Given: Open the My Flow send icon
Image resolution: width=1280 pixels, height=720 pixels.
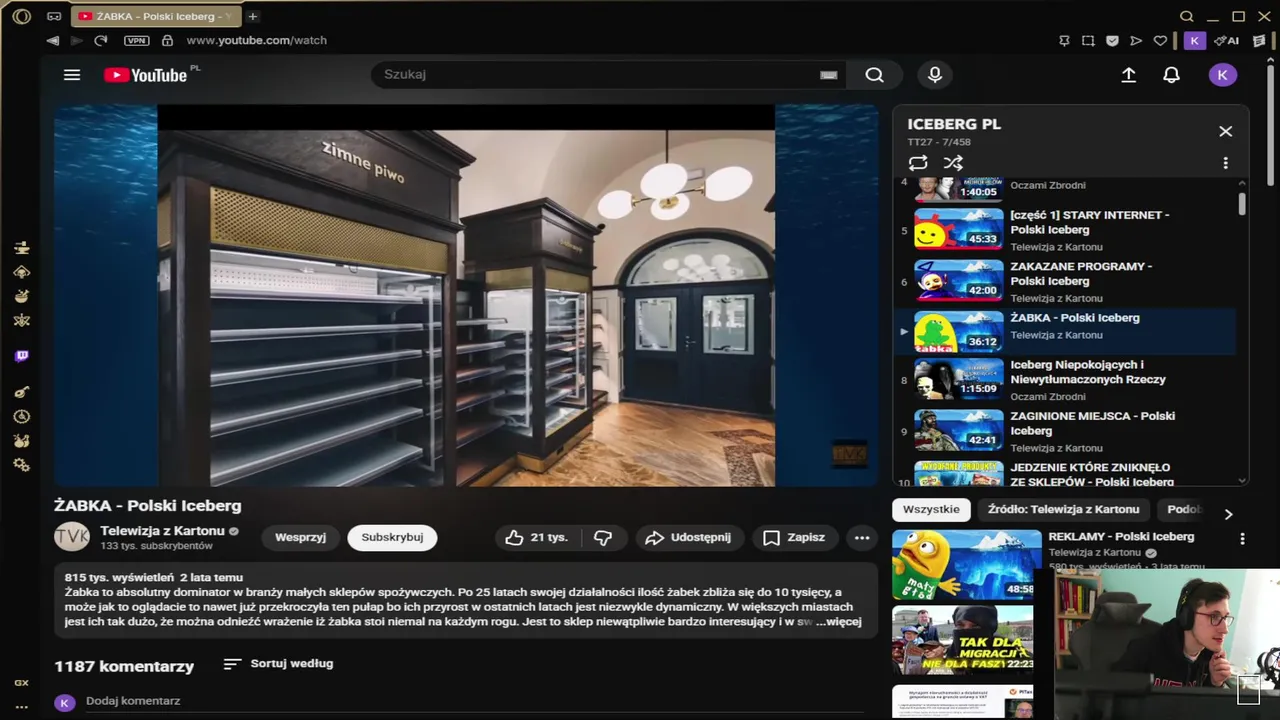Looking at the screenshot, I should tap(1136, 41).
